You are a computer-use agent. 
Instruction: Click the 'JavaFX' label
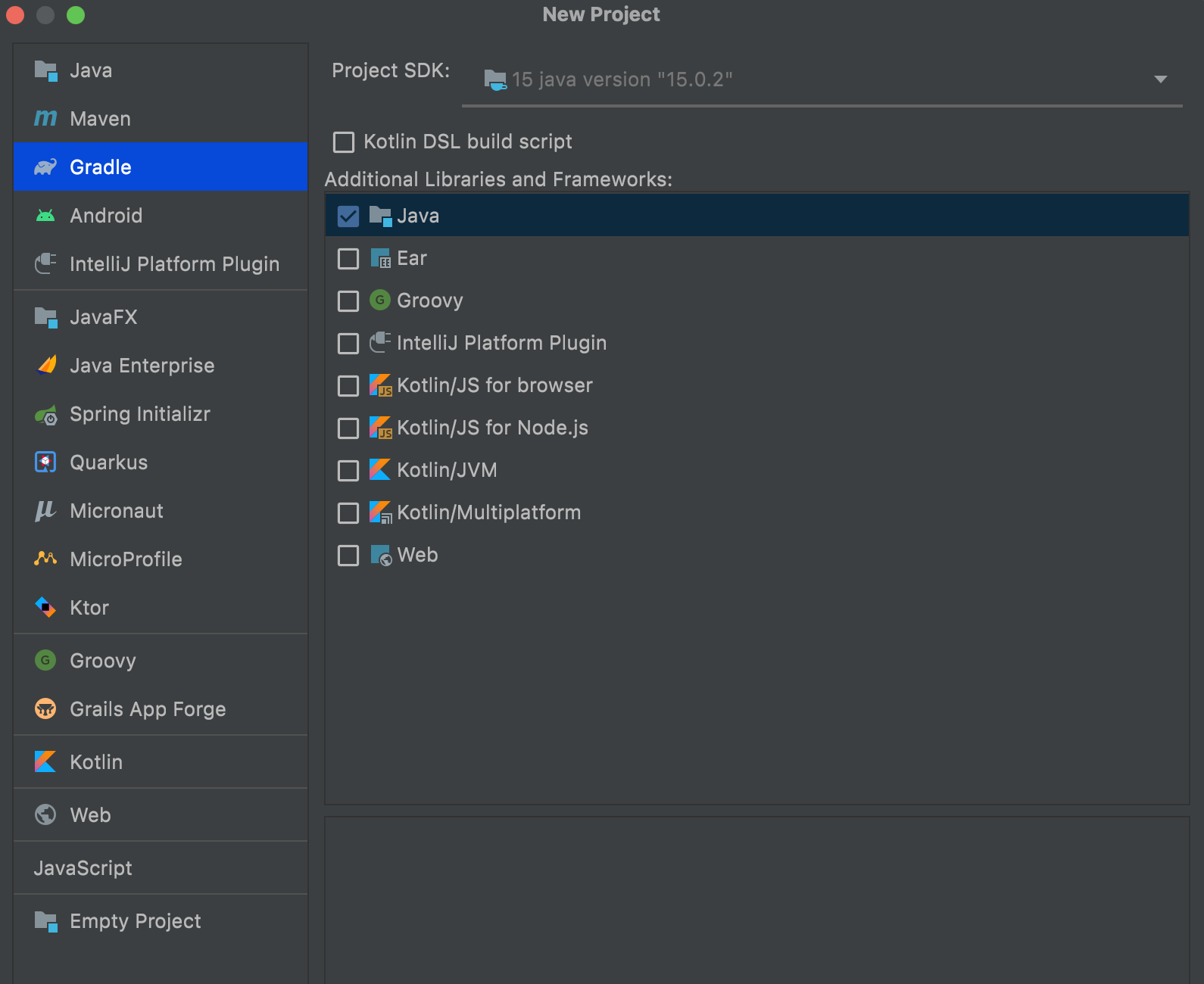pos(104,317)
